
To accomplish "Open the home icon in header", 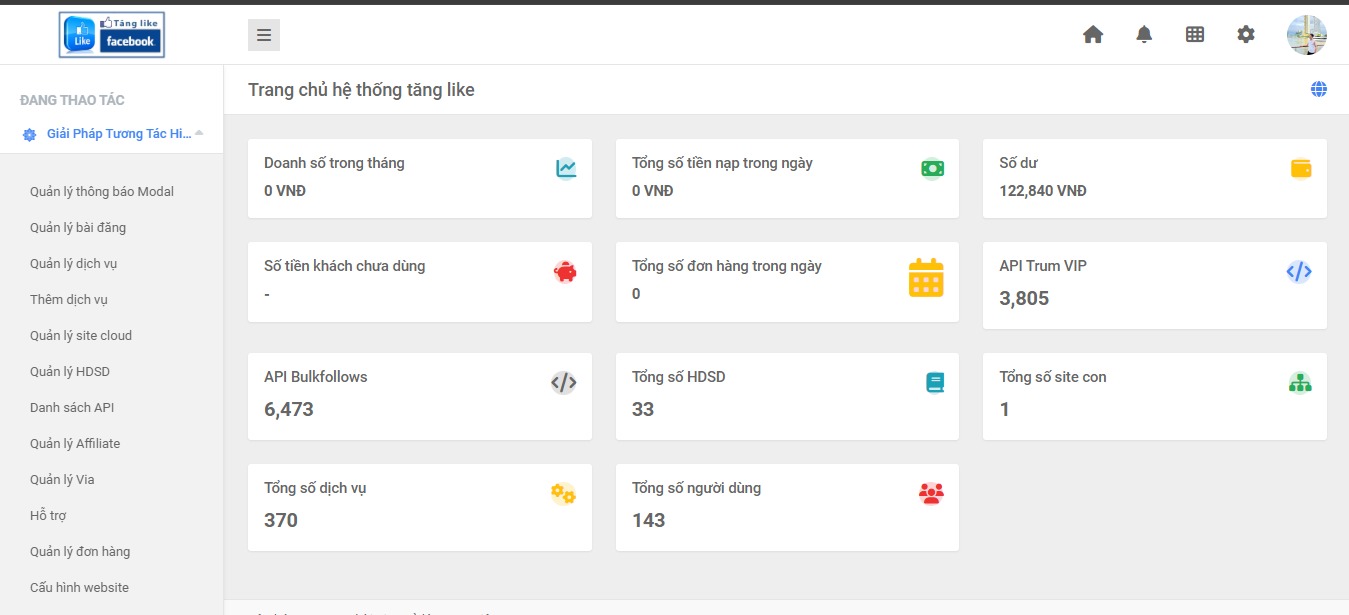I will pyautogui.click(x=1093, y=35).
